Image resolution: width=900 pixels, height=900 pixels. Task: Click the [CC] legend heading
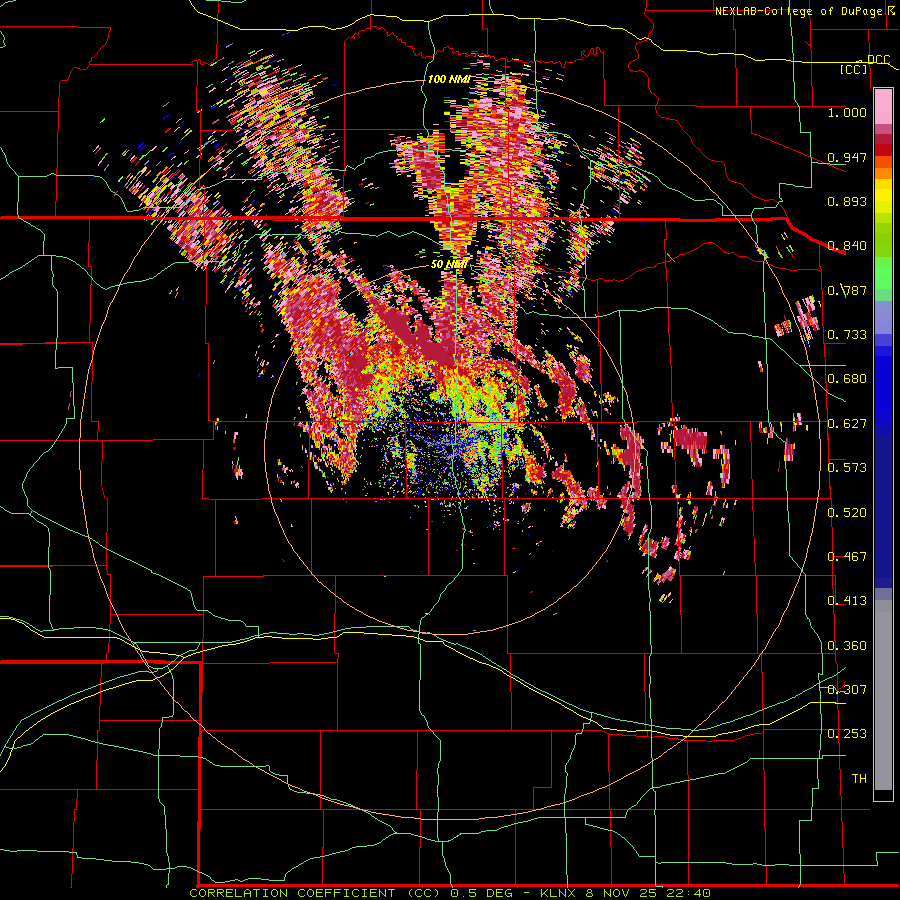tap(854, 69)
